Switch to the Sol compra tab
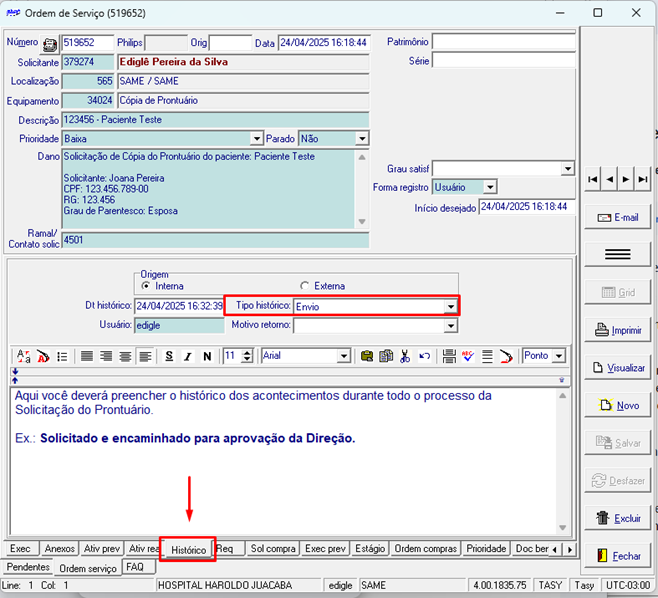Screen dimensions: 658x598 click(x=273, y=548)
